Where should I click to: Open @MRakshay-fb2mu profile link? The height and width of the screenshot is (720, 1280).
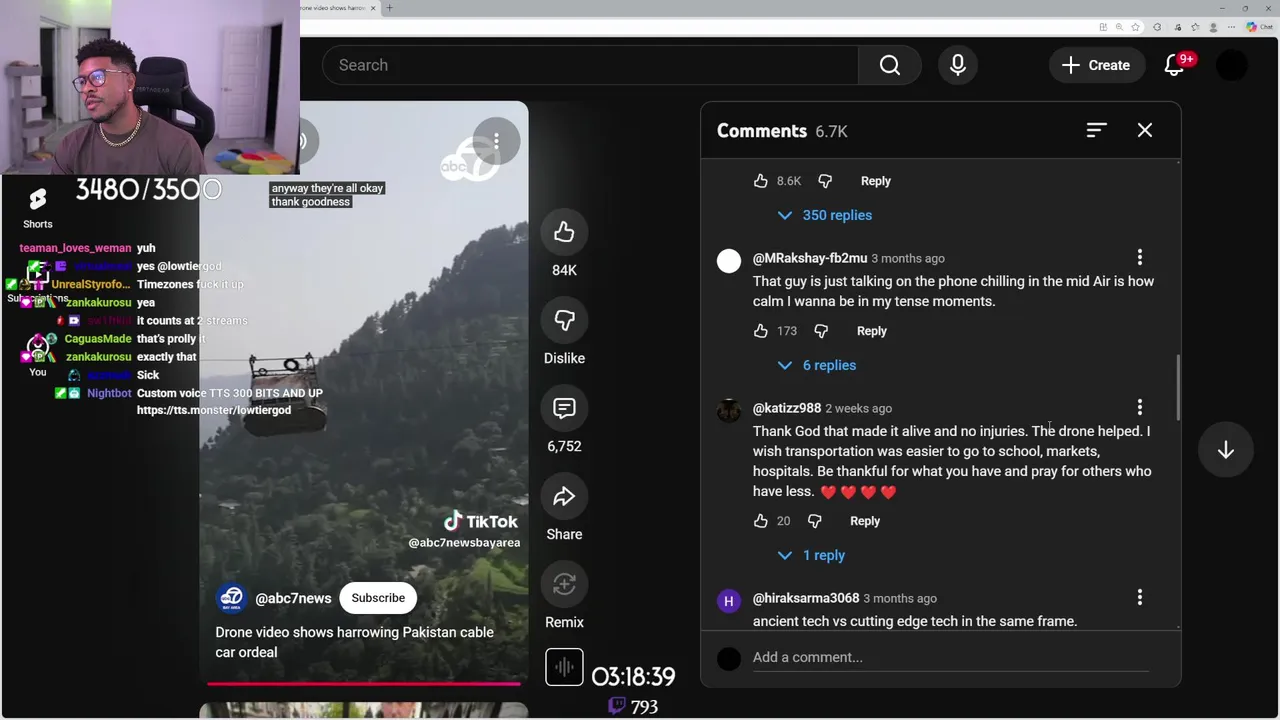point(810,258)
